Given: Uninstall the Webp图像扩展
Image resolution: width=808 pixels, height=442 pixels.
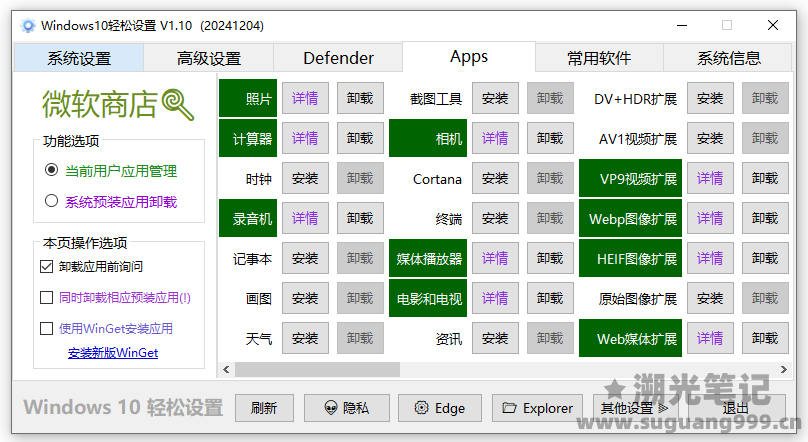Looking at the screenshot, I should coord(765,218).
